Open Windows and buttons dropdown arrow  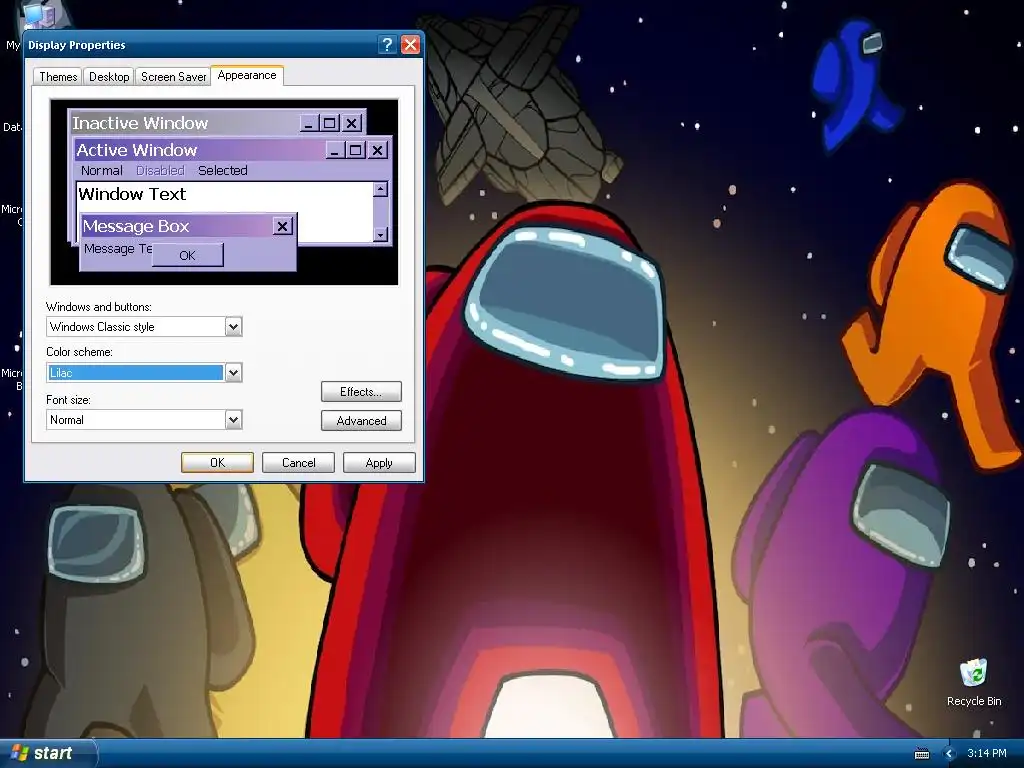click(233, 327)
